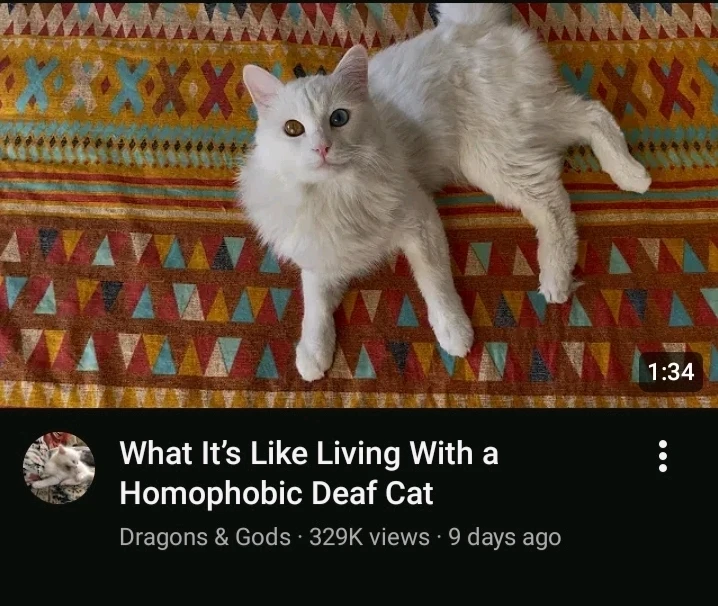Click the 1:34 duration badge
This screenshot has width=718, height=606.
tap(671, 371)
